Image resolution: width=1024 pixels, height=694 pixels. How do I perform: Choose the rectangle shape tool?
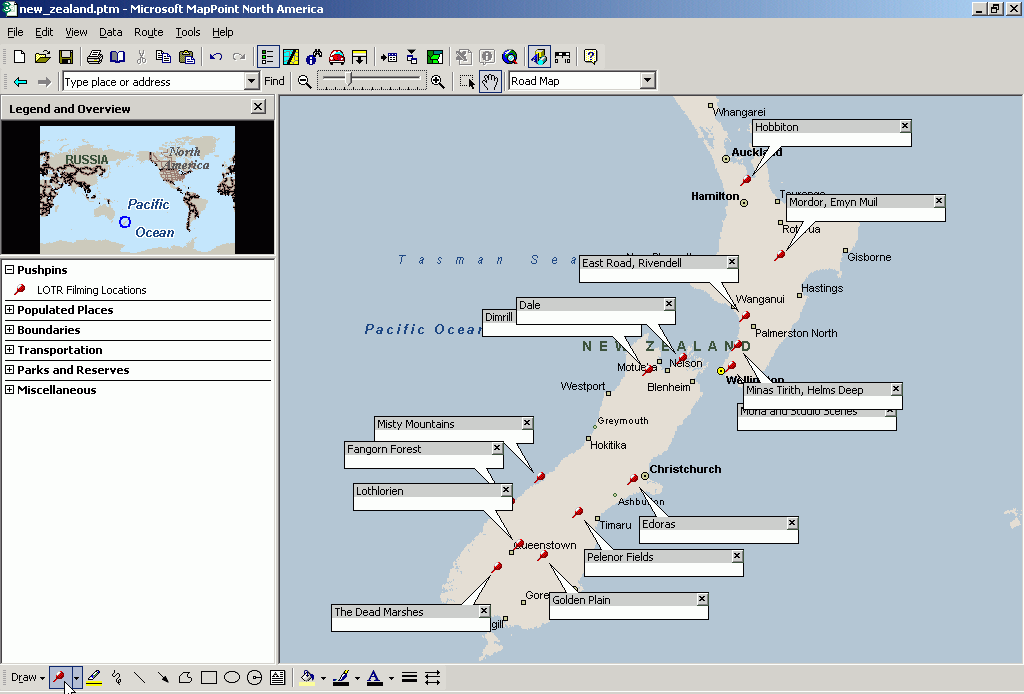pos(209,678)
